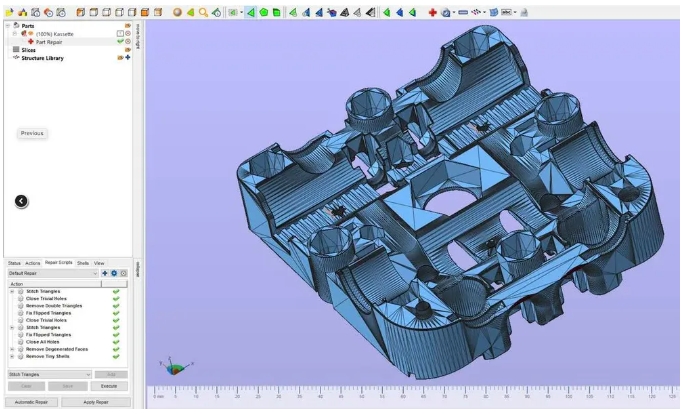Open script settings with blue gear icon
The image size is (683, 414).
[x=114, y=273]
